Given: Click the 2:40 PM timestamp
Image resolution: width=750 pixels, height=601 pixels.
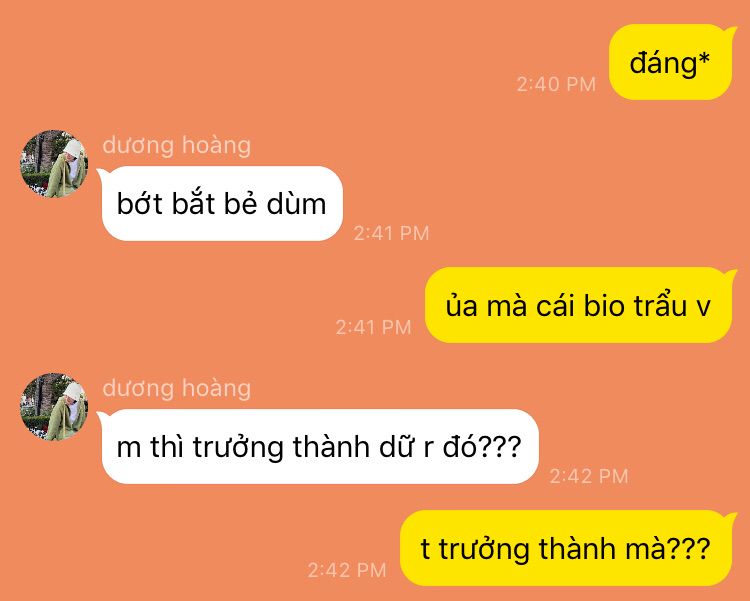Looking at the screenshot, I should click(x=556, y=84).
